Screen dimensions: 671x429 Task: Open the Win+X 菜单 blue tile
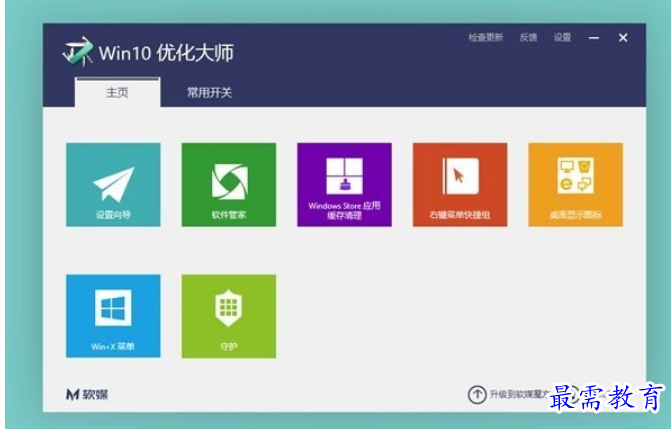113,316
